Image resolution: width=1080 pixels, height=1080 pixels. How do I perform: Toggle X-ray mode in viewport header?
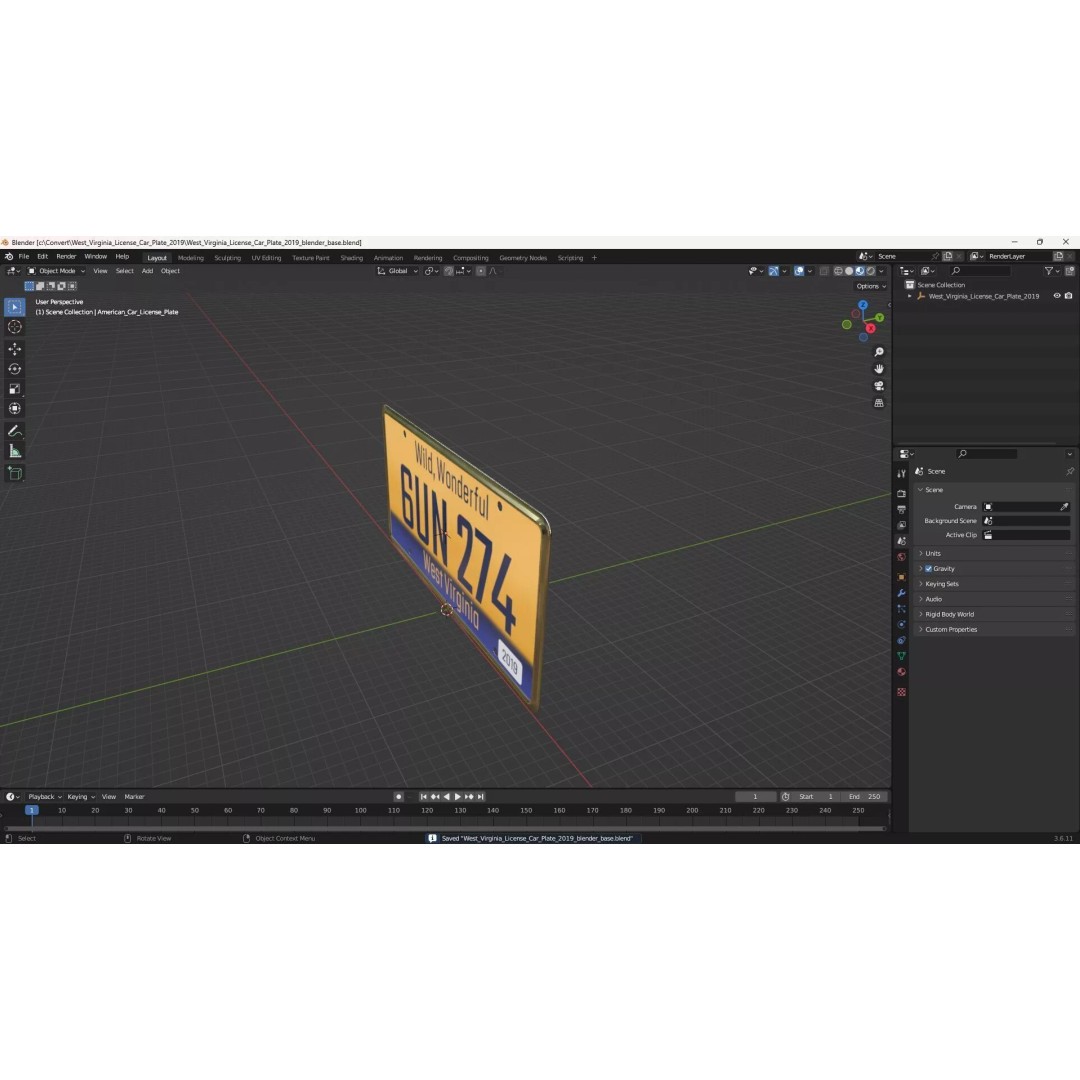click(x=824, y=271)
